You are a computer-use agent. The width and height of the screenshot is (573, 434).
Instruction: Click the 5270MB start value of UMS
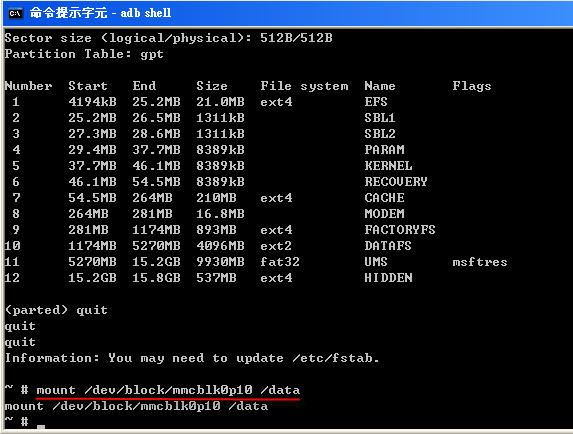[92, 262]
